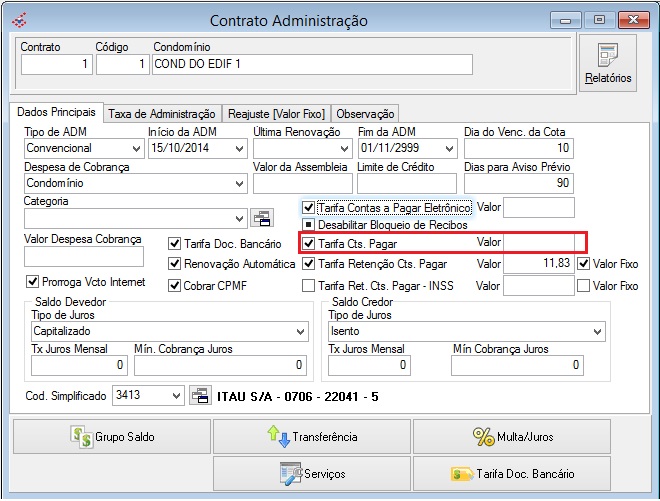Click the Categoria lookup icon
The image size is (660, 501).
pyautogui.click(x=261, y=218)
